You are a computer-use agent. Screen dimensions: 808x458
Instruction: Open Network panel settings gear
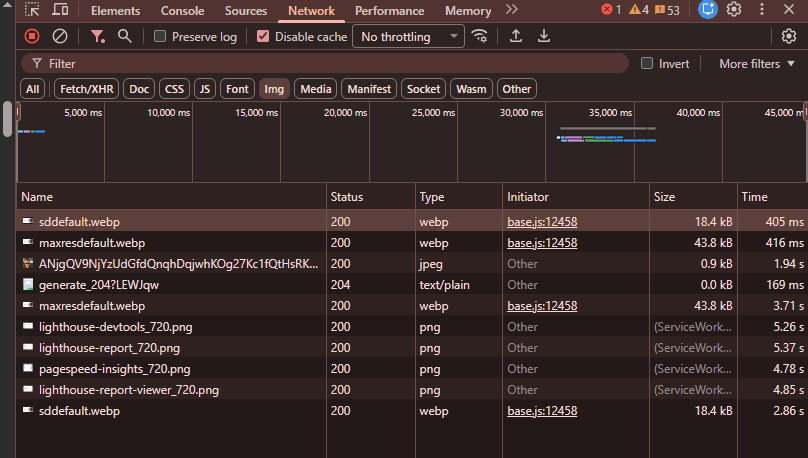[x=788, y=36]
